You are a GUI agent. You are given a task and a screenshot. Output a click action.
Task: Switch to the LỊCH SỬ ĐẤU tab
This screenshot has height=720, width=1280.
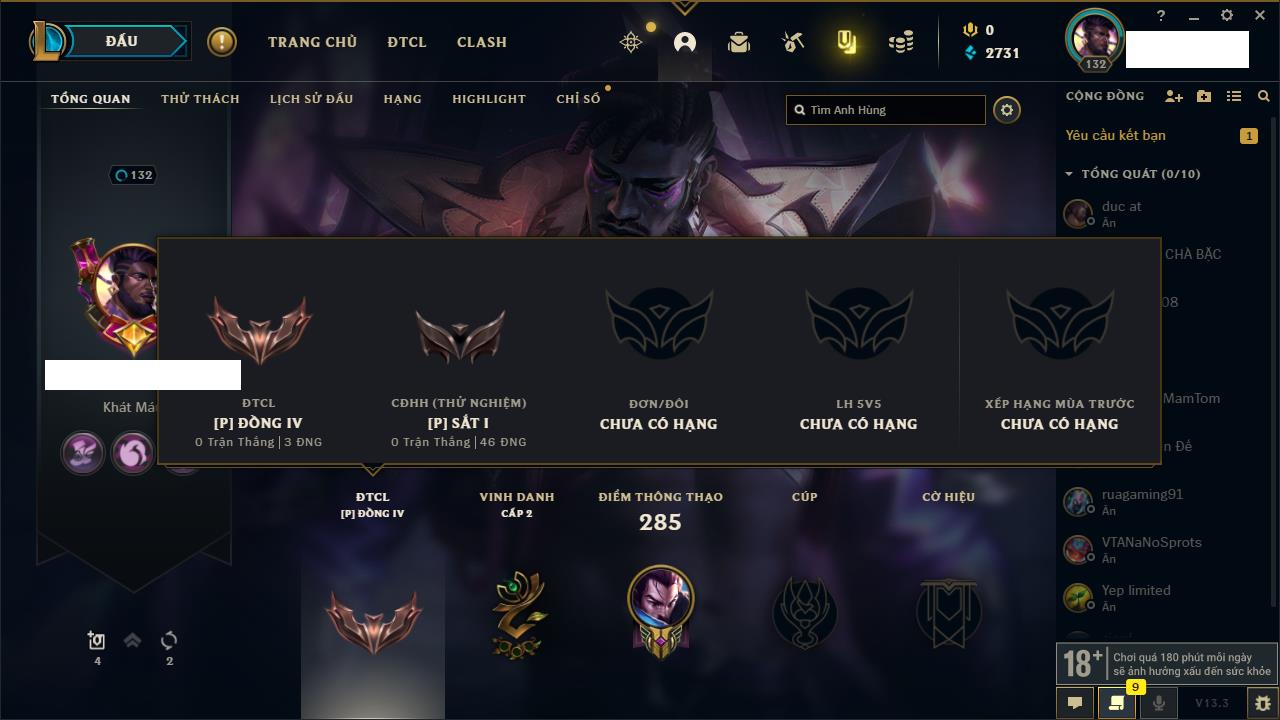[311, 99]
